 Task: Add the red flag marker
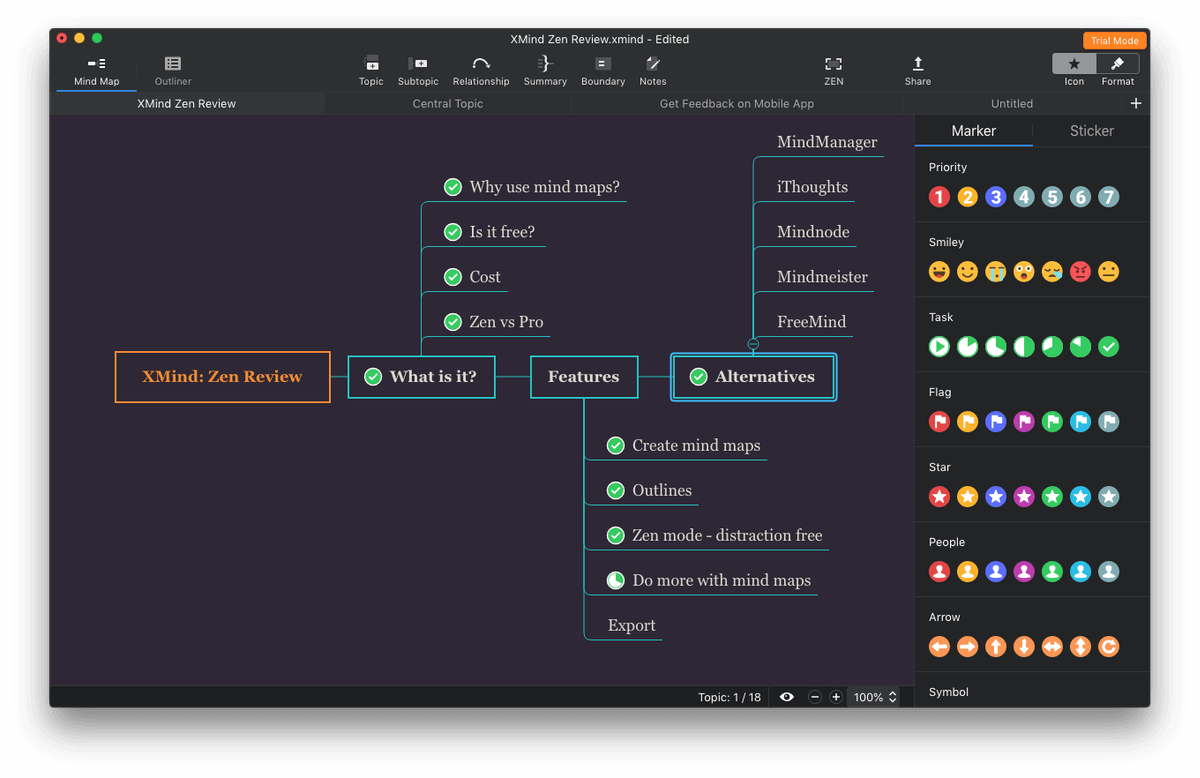pyautogui.click(x=939, y=422)
